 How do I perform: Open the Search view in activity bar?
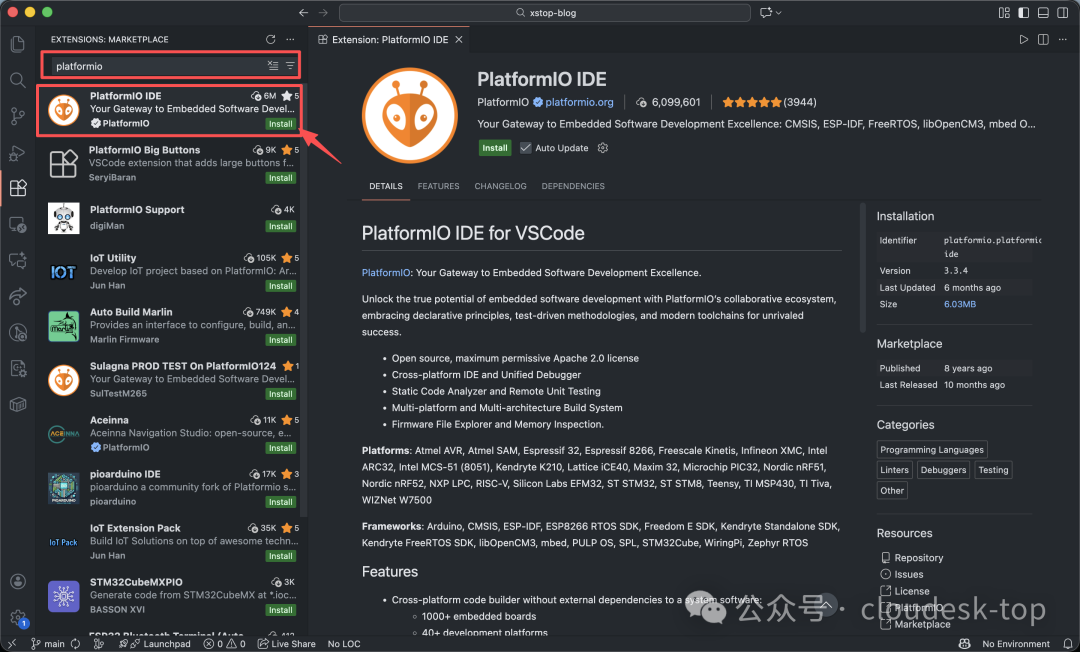tap(18, 80)
